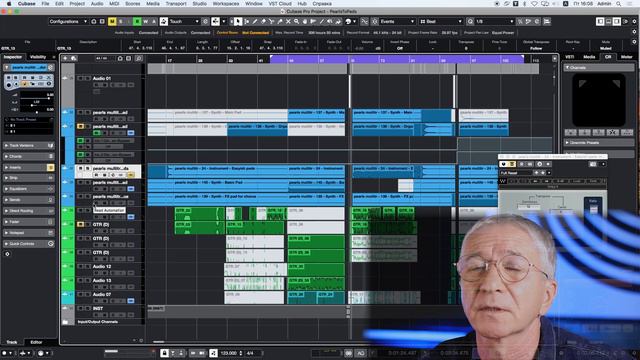Select the Mute X tool
640x360 pixels.
[288, 21]
